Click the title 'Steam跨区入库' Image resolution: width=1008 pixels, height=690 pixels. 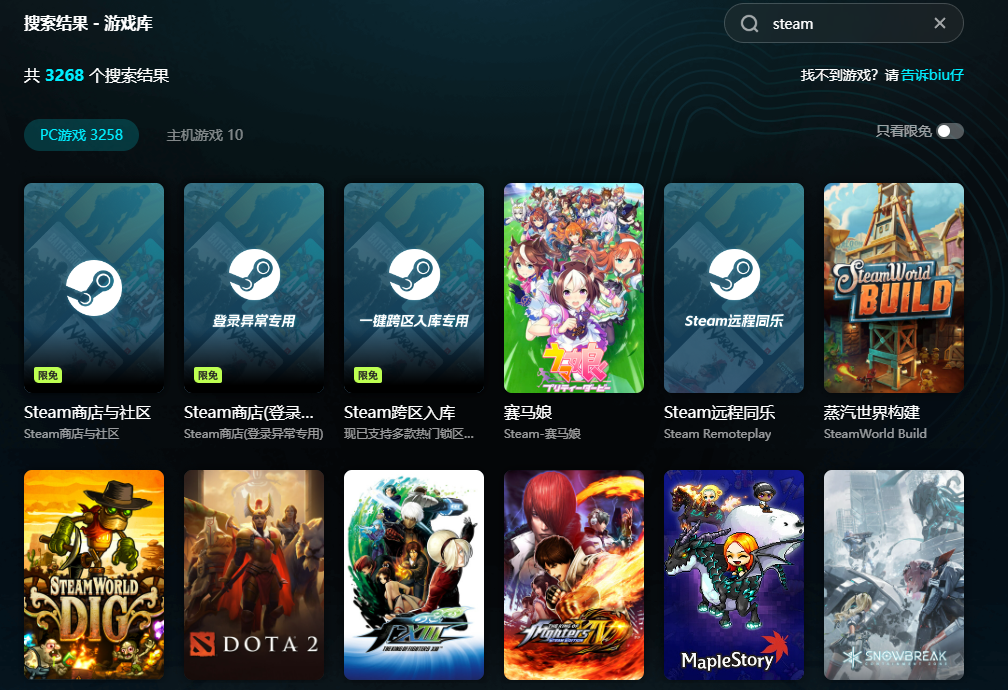400,412
